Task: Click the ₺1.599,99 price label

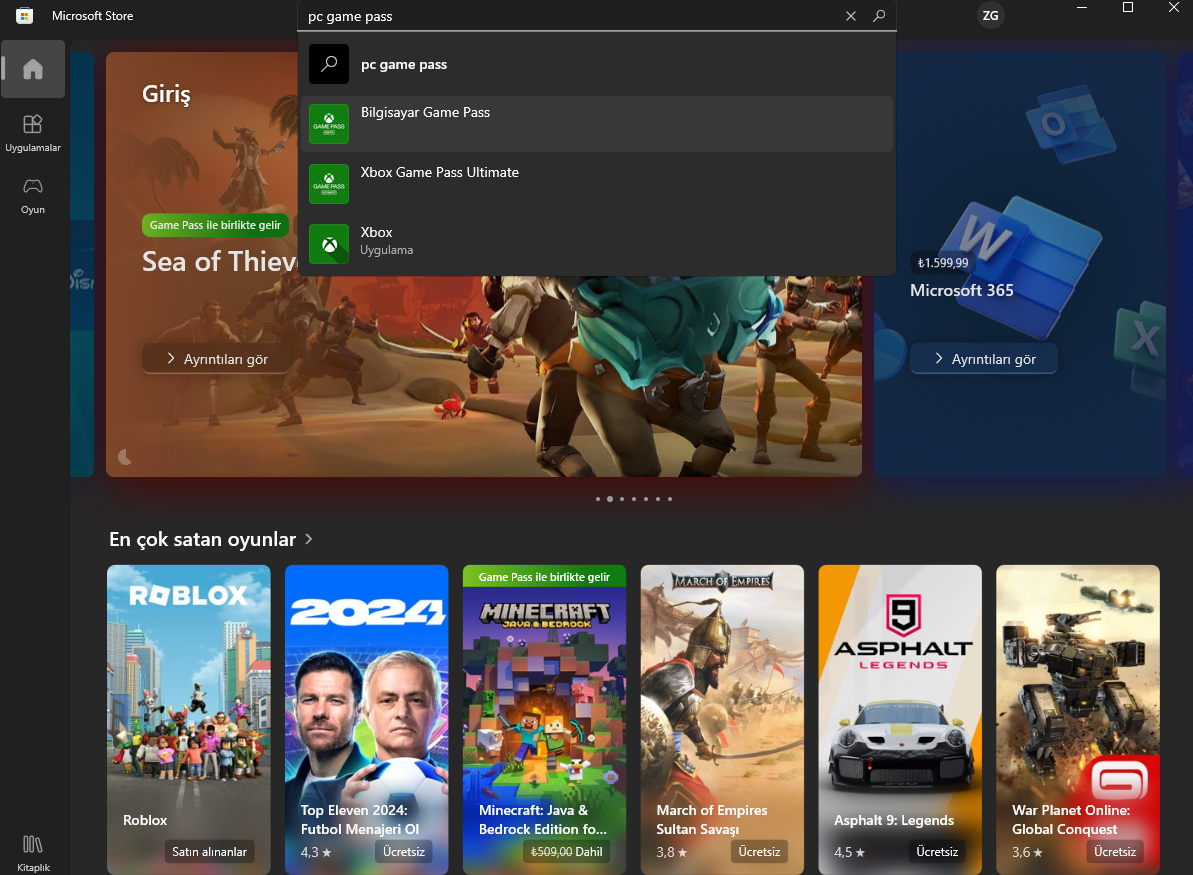Action: 943,262
